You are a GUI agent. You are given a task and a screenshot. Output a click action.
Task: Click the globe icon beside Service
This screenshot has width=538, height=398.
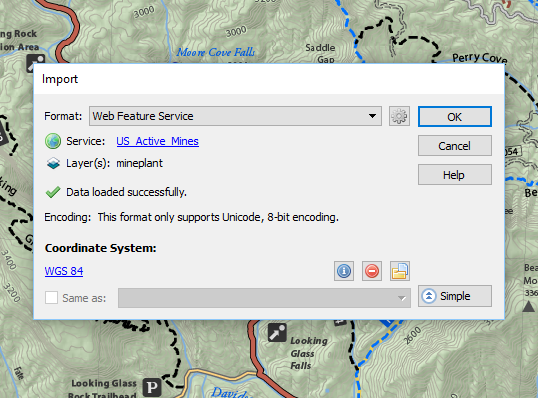tap(53, 141)
